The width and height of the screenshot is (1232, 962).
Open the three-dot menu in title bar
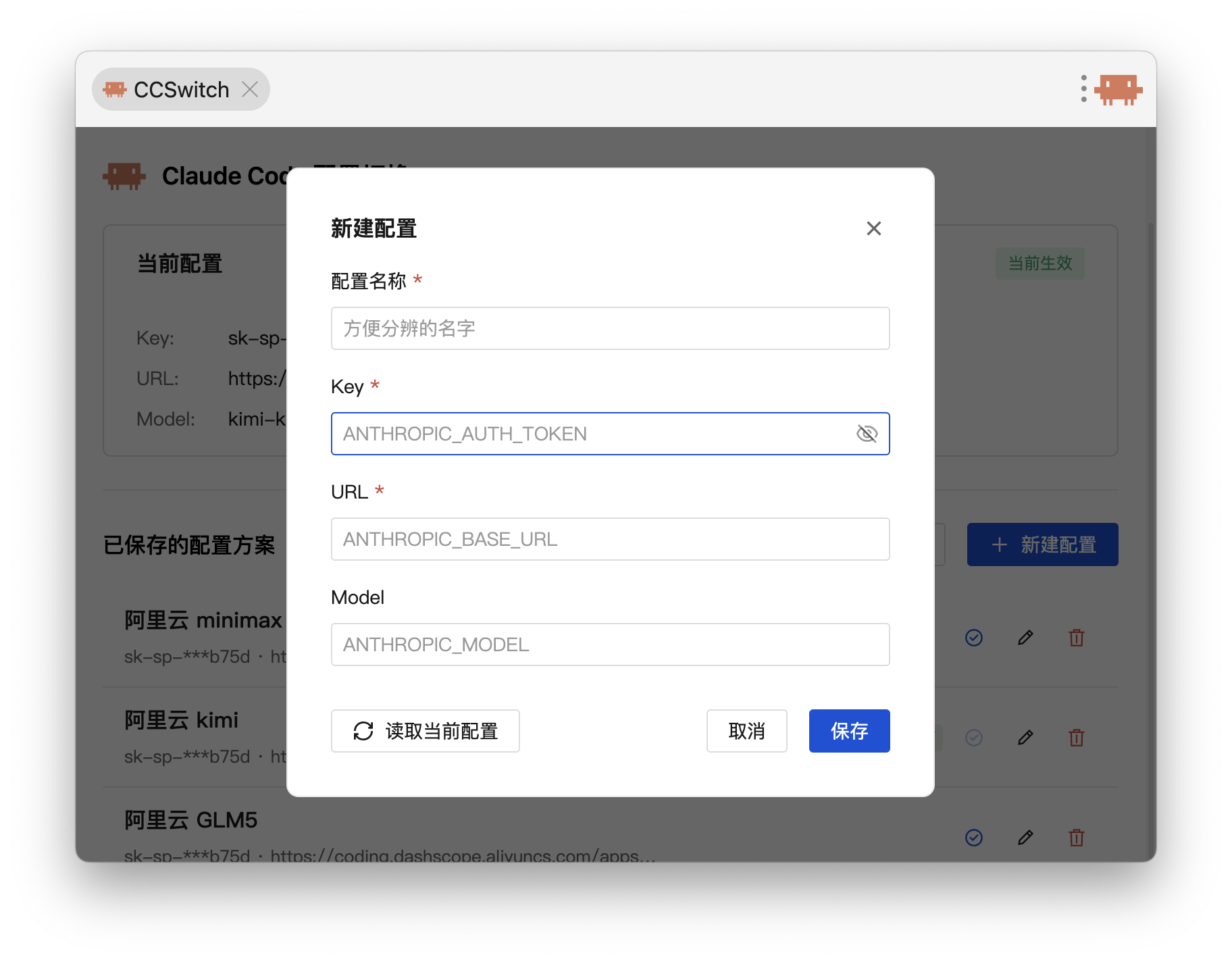(x=1083, y=89)
